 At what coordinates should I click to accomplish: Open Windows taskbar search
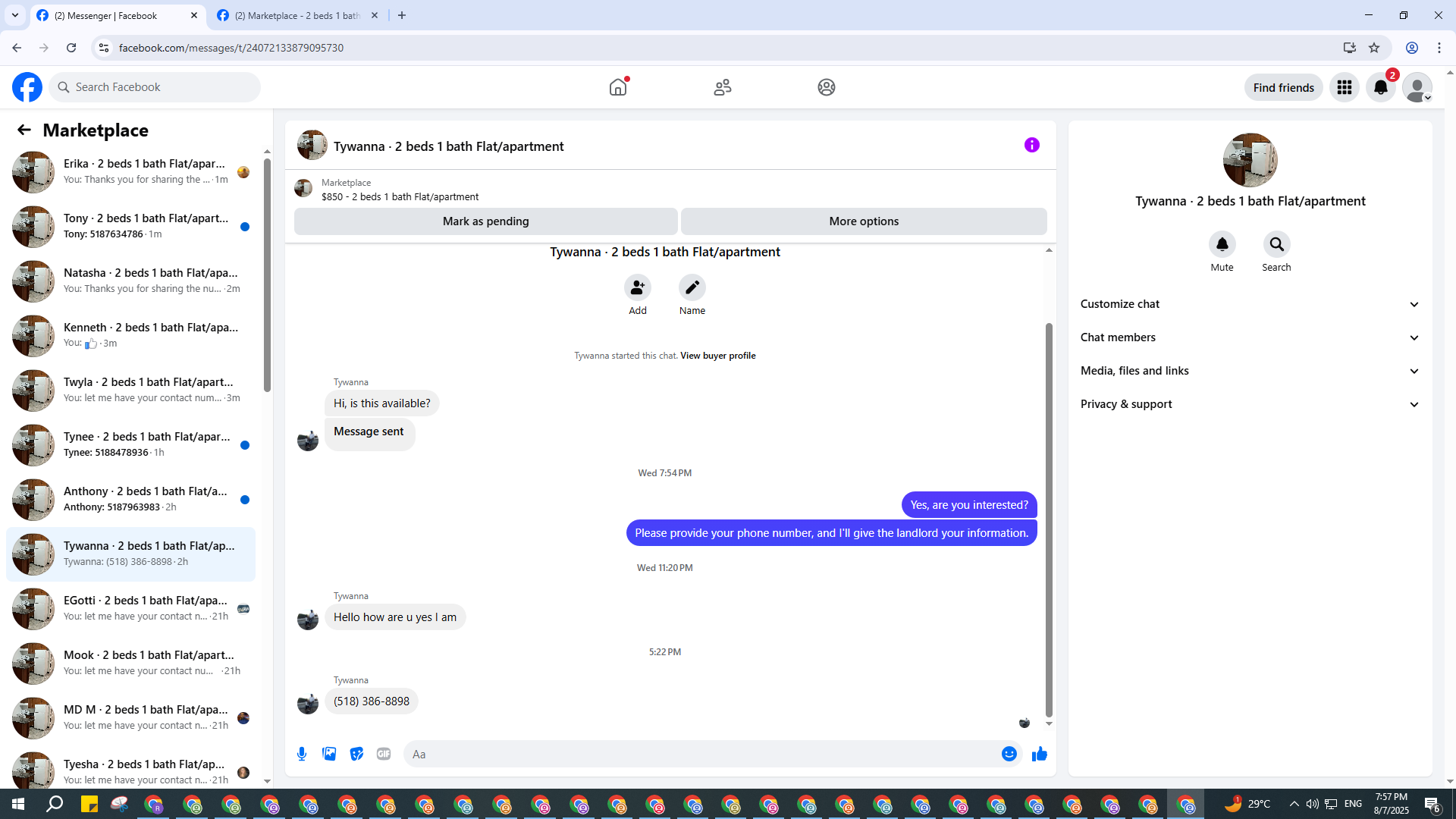[x=55, y=804]
